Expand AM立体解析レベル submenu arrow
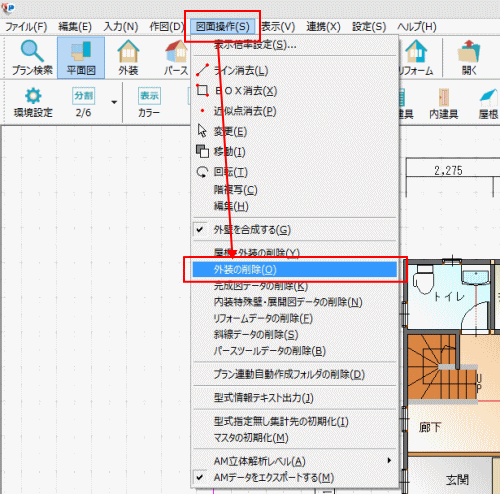This screenshot has height=494, width=500. pos(389,461)
